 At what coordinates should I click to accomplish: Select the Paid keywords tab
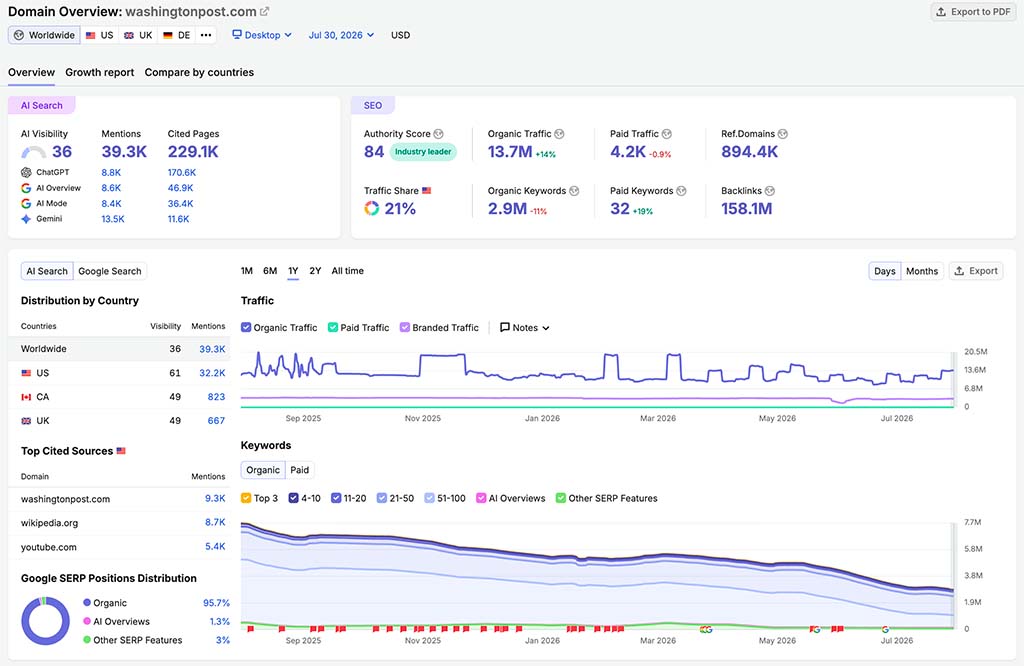coord(300,470)
